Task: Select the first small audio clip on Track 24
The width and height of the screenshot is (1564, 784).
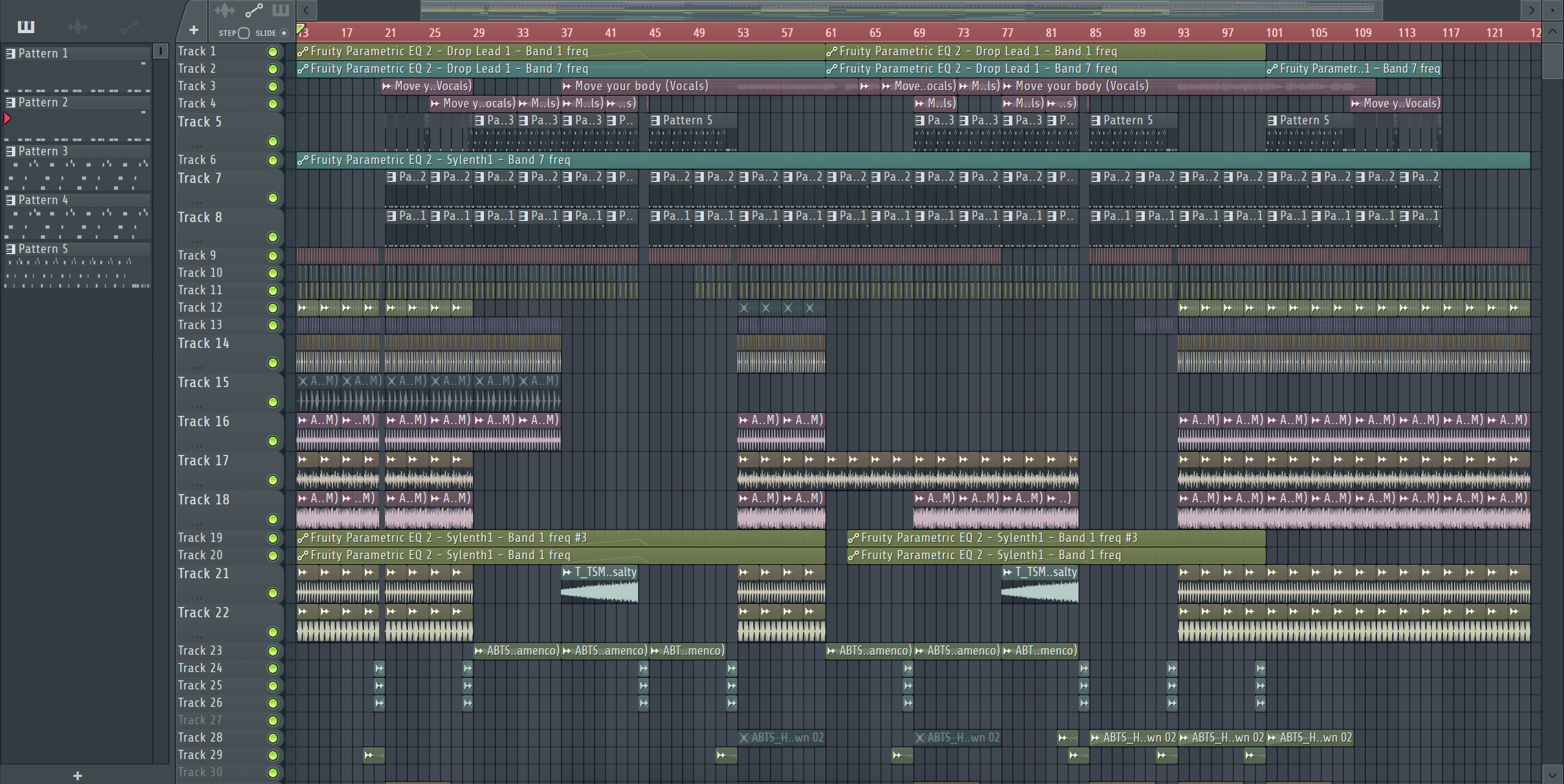Action: 380,669
